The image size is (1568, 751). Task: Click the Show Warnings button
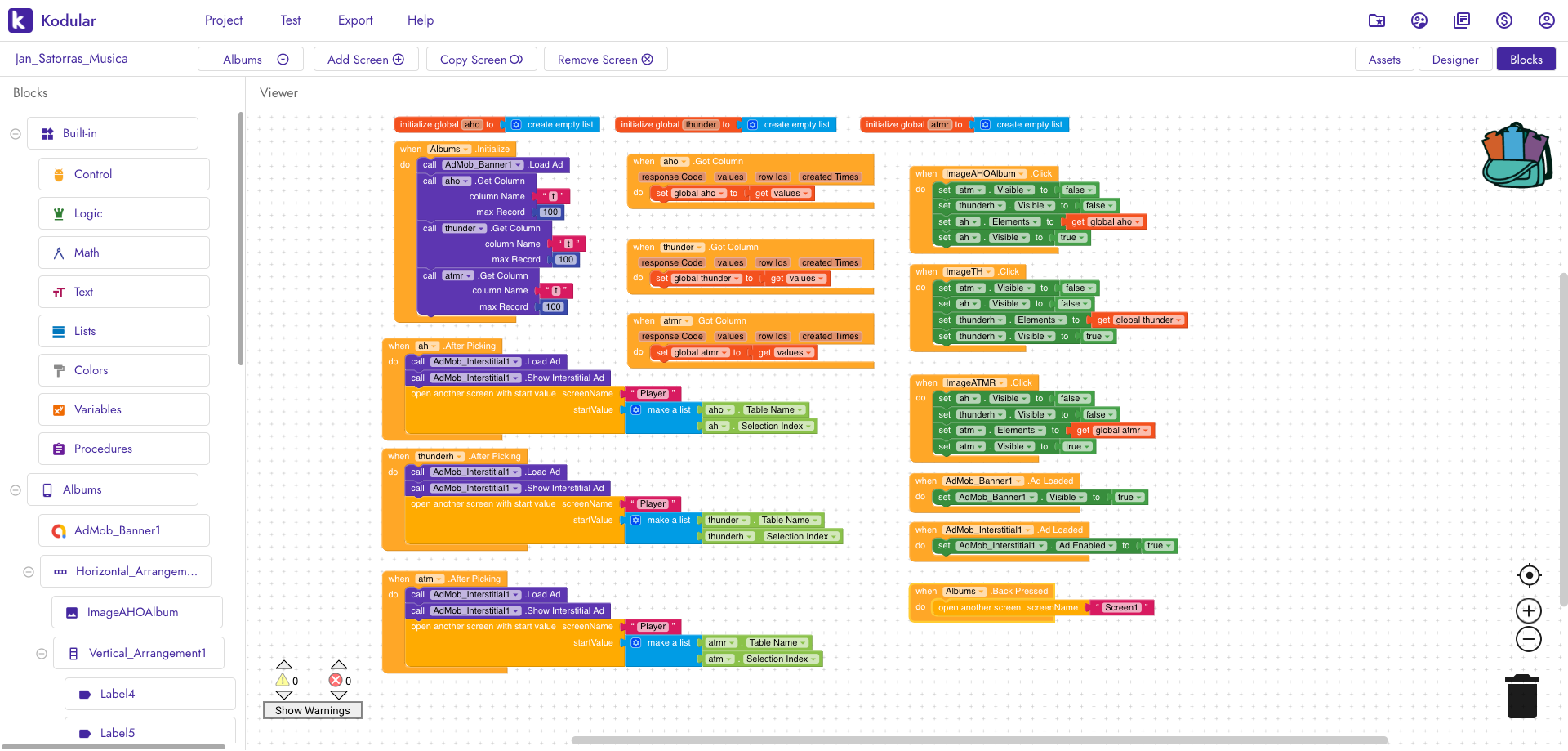(312, 711)
